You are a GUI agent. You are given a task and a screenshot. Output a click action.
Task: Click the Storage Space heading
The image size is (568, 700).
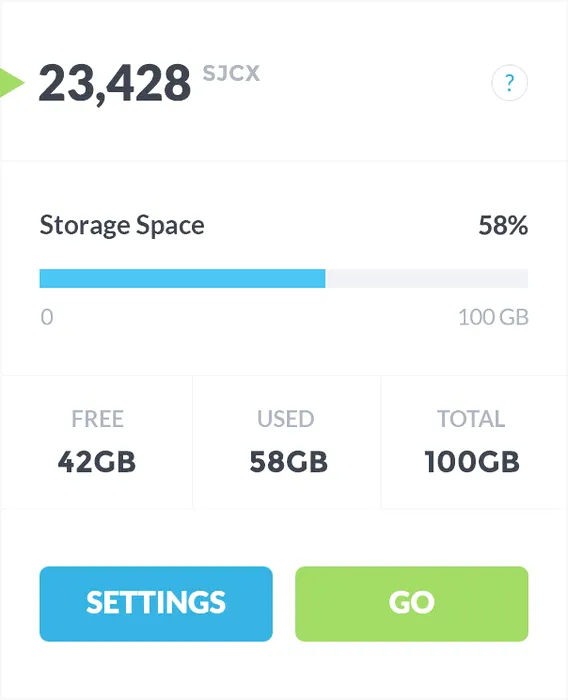coord(122,225)
